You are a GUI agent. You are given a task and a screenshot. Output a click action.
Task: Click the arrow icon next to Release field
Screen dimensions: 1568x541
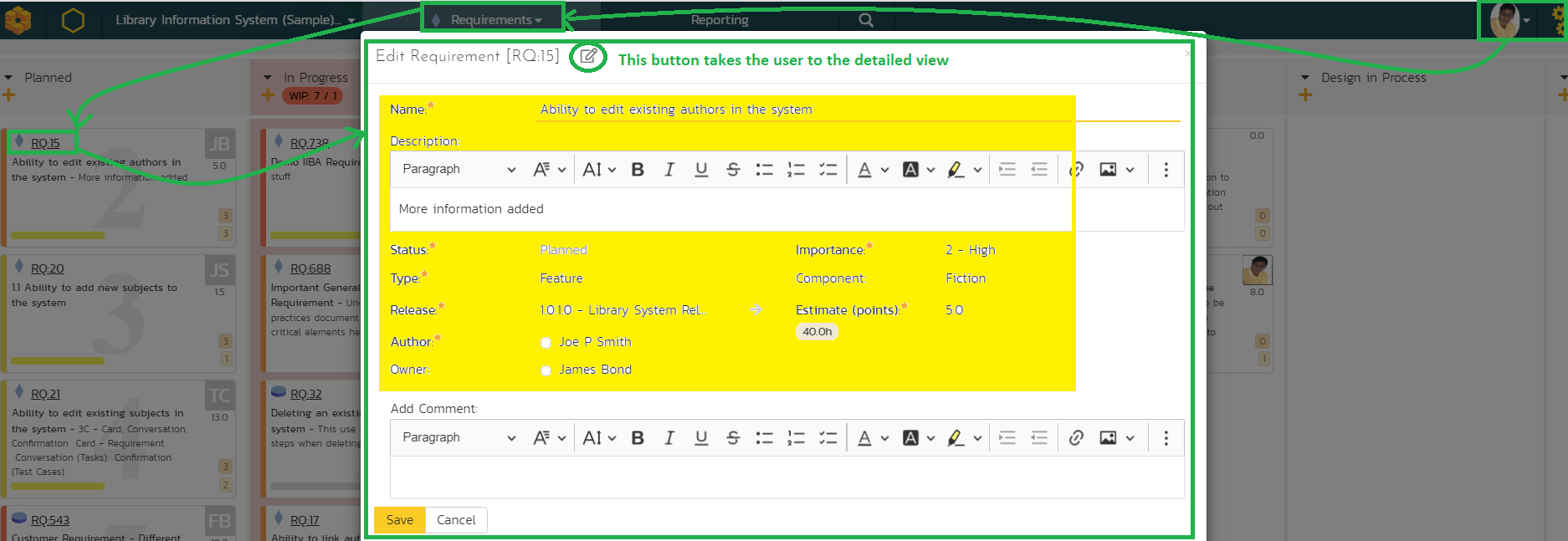pos(756,310)
